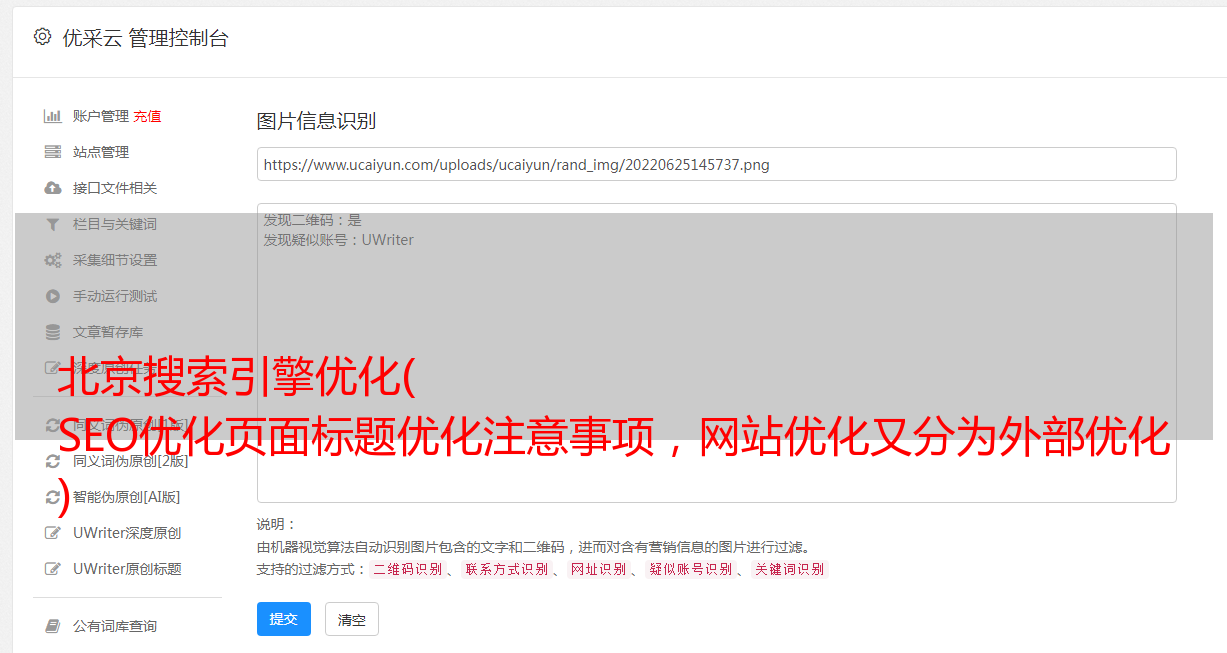Click the play circle icon for 手动运行测试
The height and width of the screenshot is (653, 1227).
[53, 296]
